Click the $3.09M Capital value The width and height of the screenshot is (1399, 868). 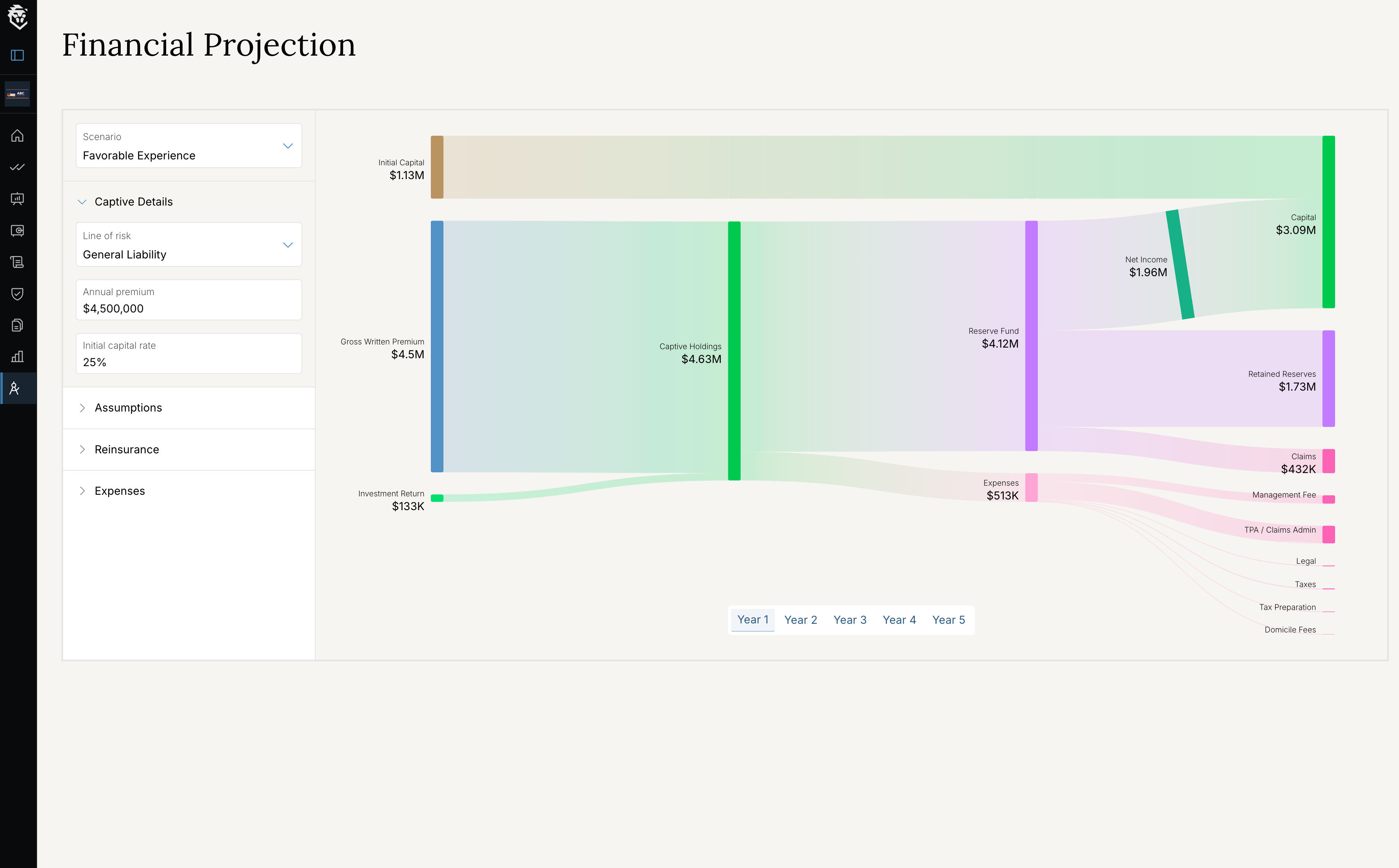point(1296,230)
